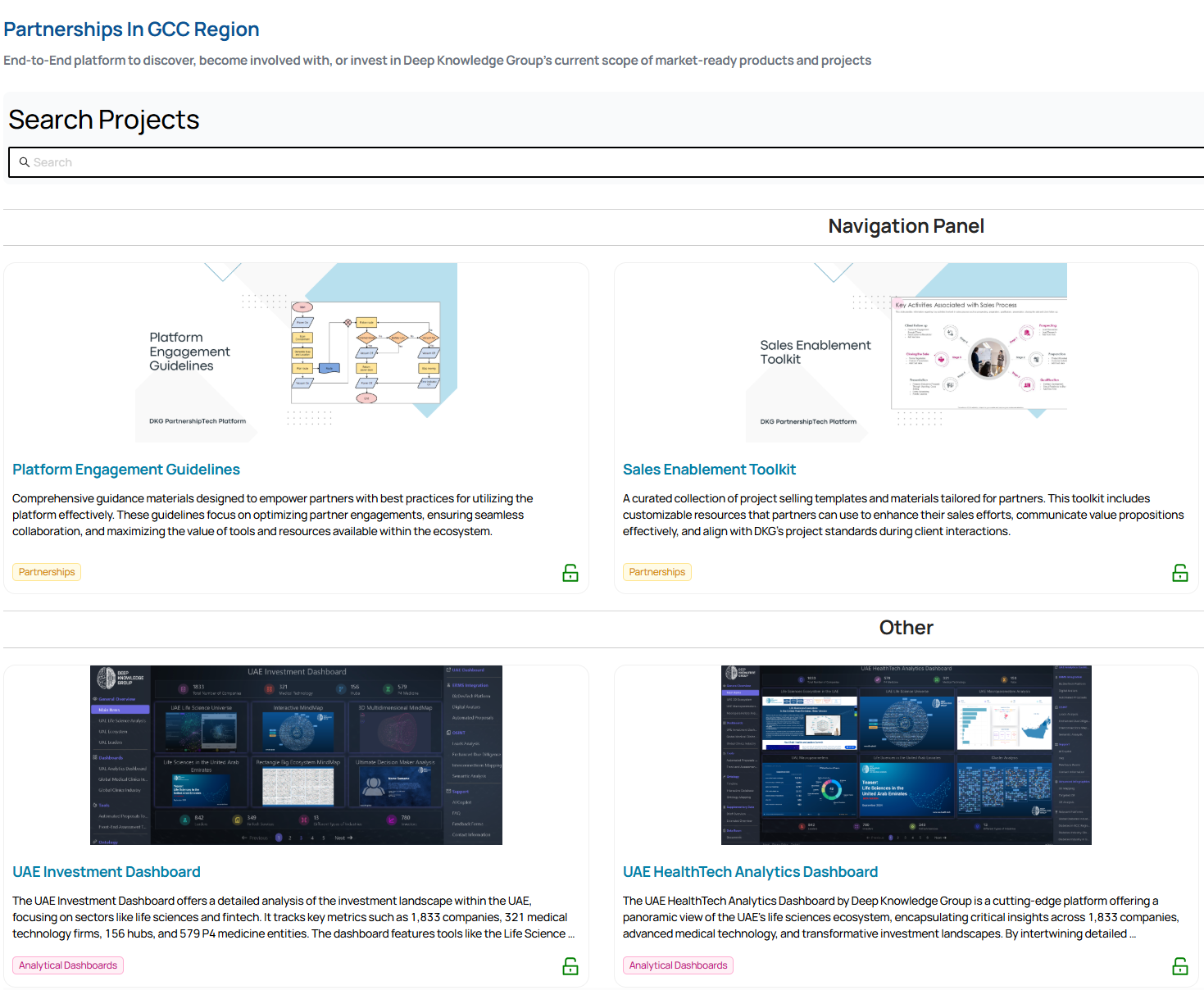
Task: Click green unlock icon on Platform Engagement Guidelines card
Action: (570, 573)
